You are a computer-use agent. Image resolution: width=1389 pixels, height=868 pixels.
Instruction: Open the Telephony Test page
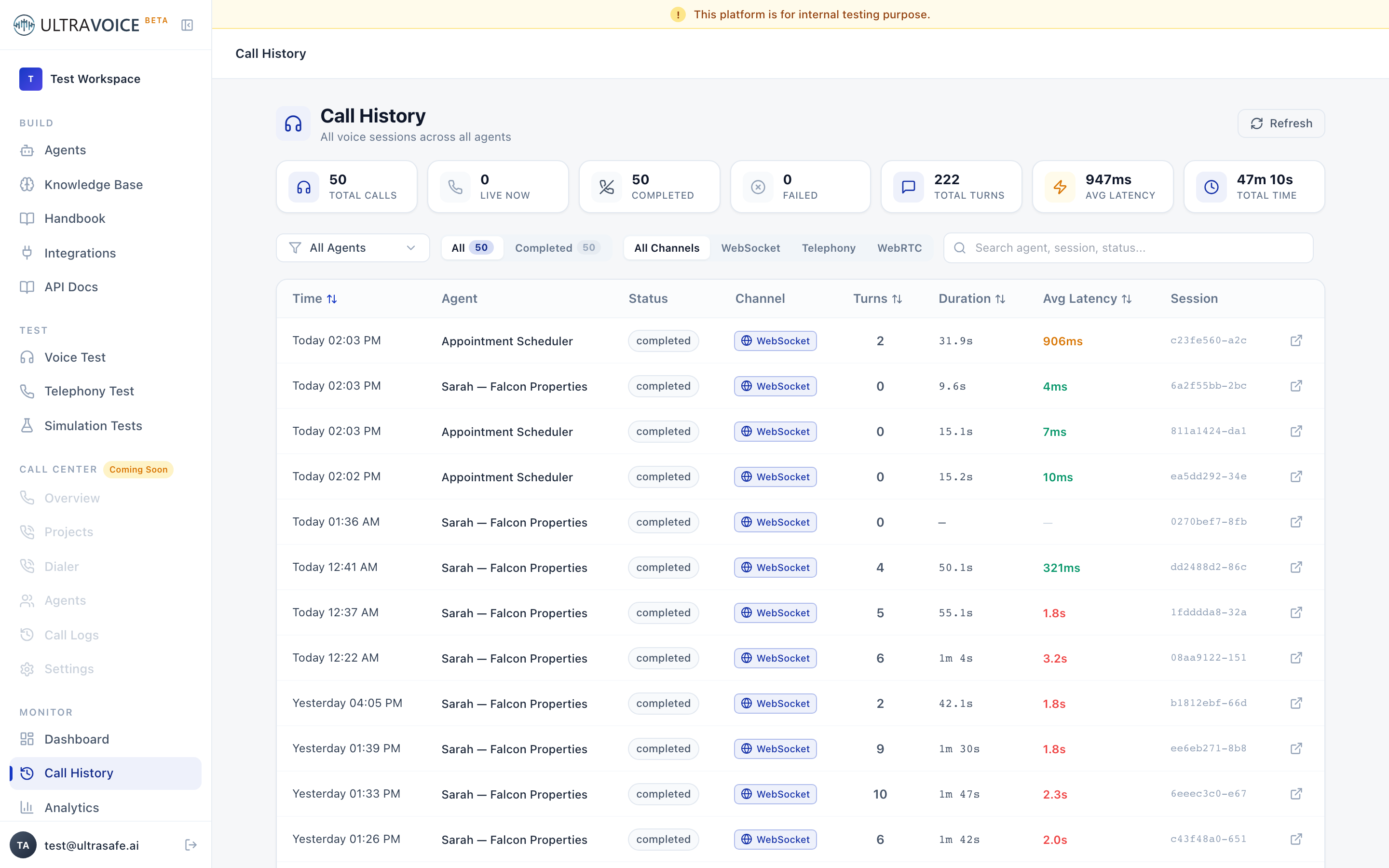point(106,391)
